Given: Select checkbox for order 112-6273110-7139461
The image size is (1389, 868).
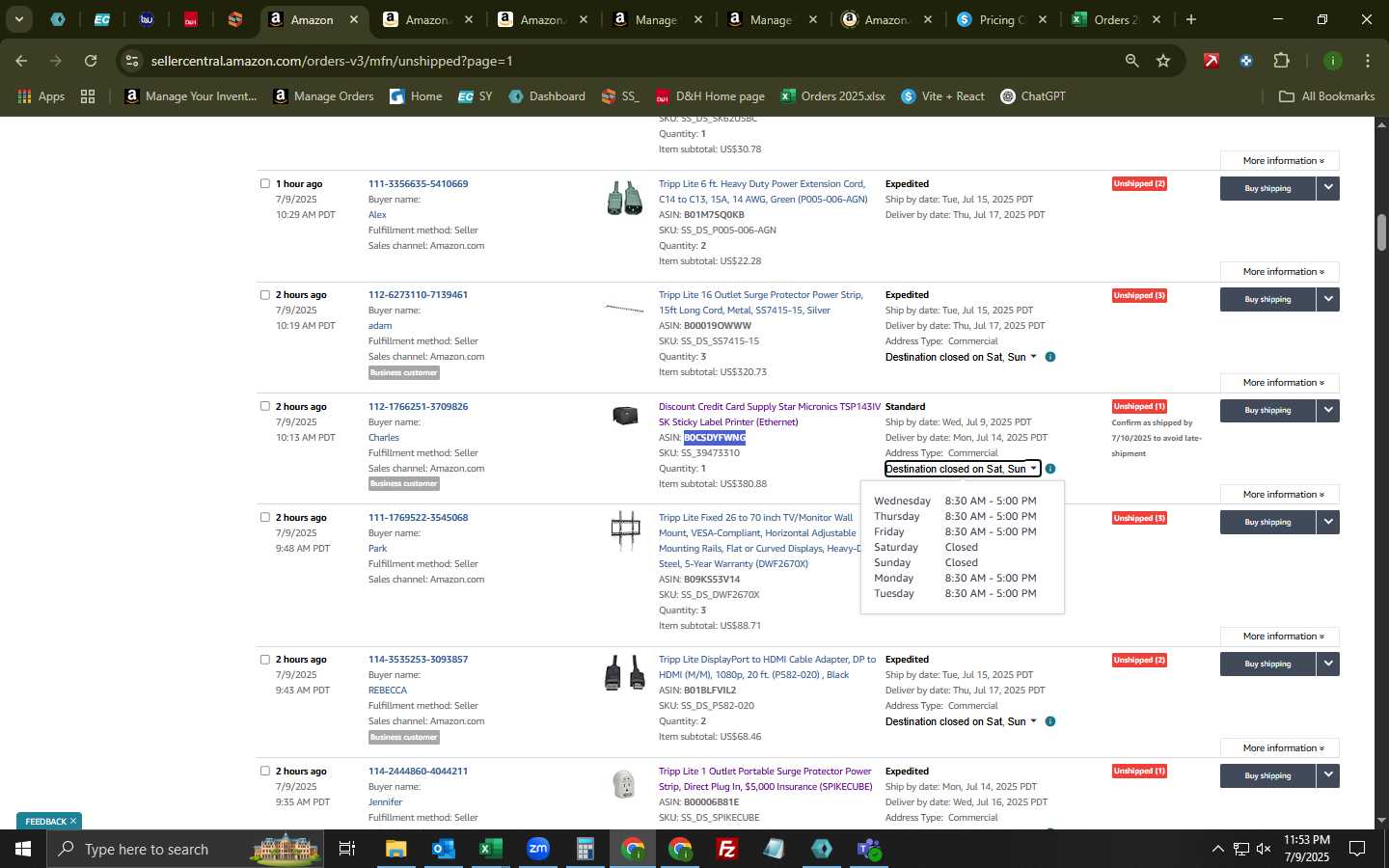Looking at the screenshot, I should point(265,294).
